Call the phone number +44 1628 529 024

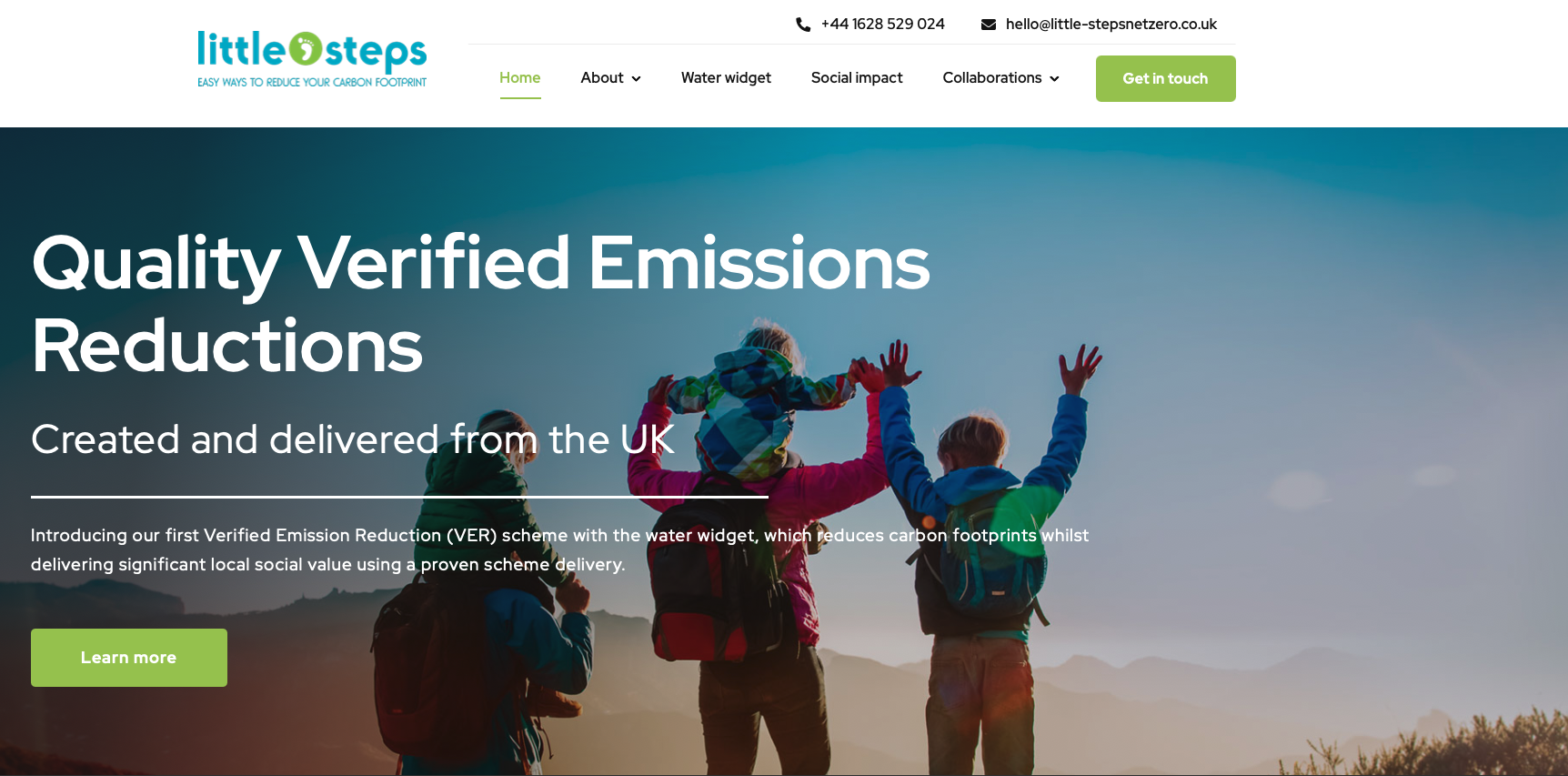(x=883, y=25)
